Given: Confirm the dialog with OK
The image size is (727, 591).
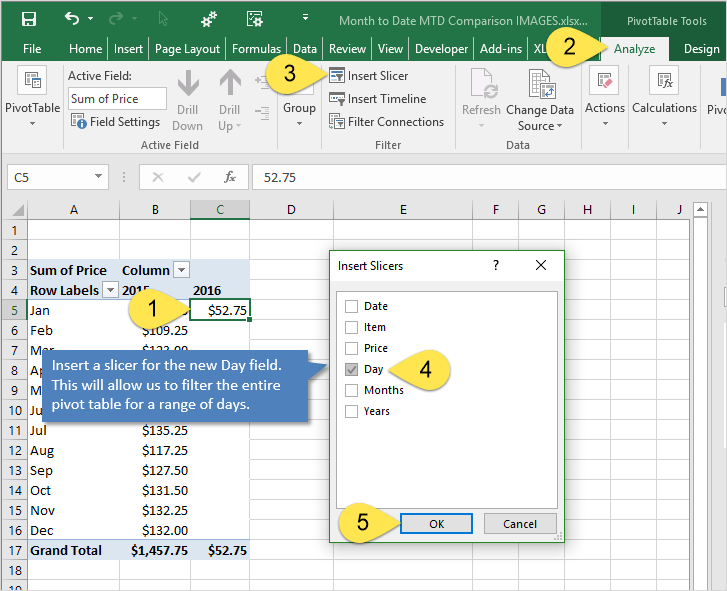Looking at the screenshot, I should pos(436,524).
